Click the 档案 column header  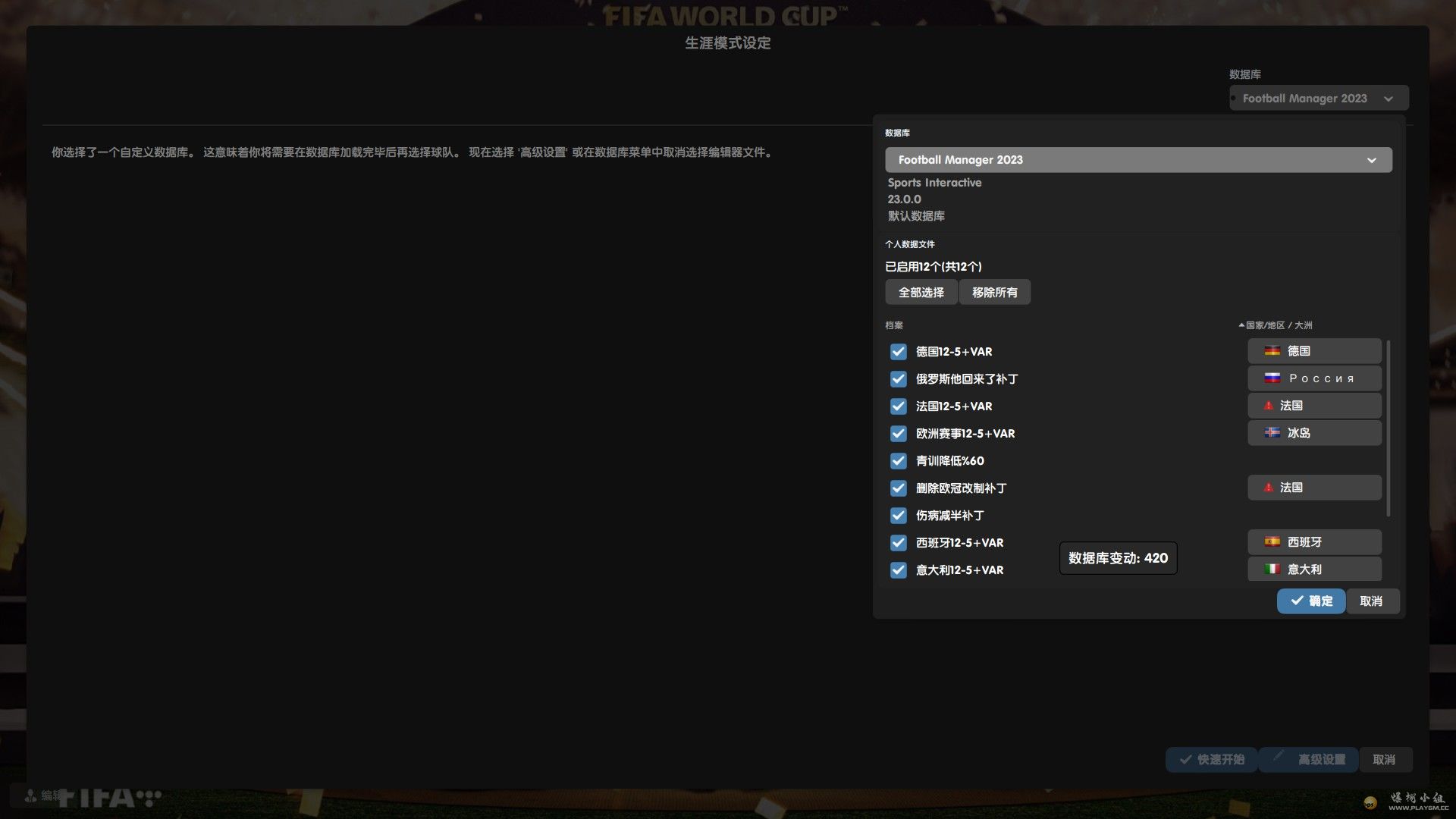point(894,325)
